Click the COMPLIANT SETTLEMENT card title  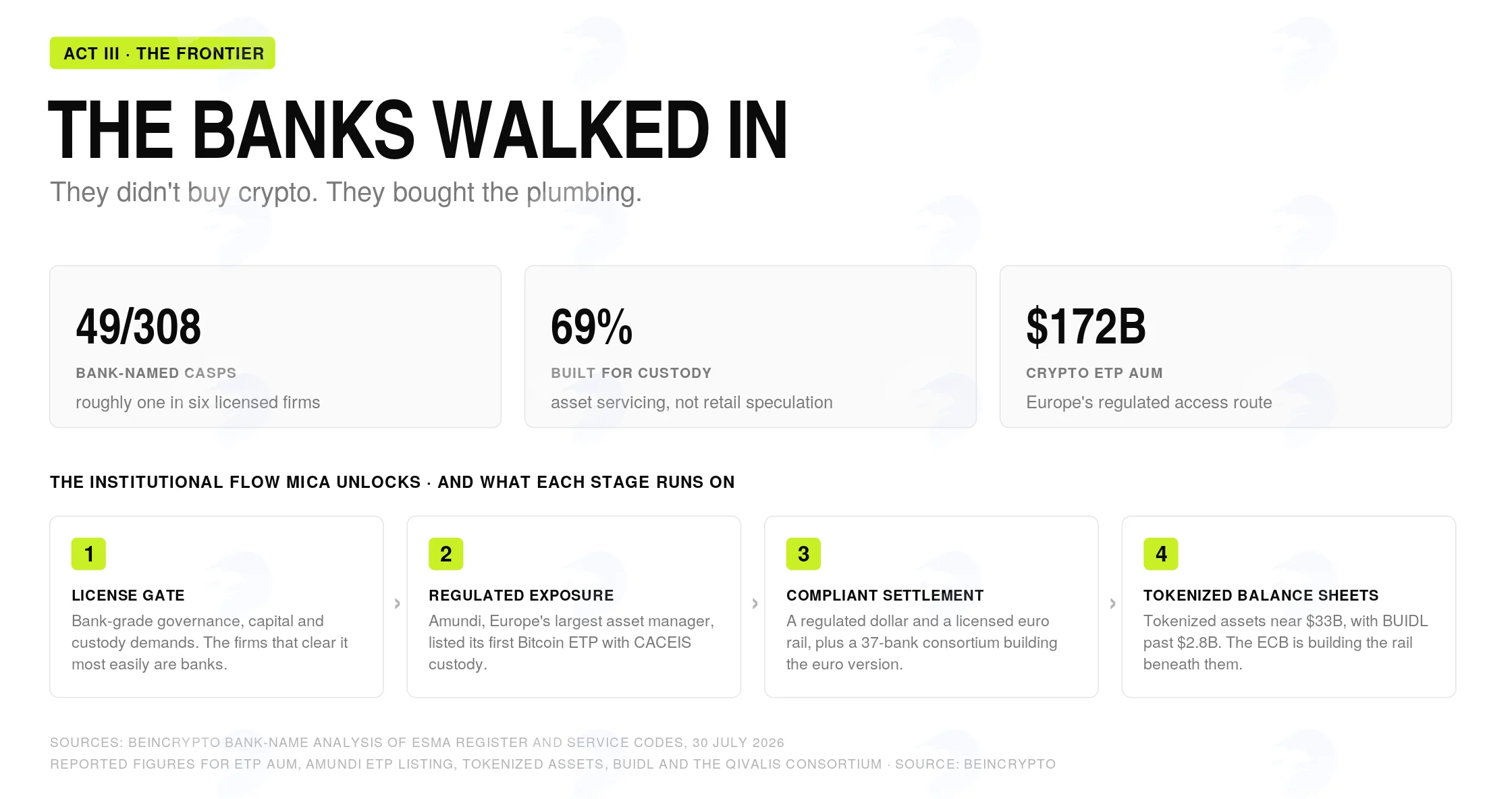[885, 595]
